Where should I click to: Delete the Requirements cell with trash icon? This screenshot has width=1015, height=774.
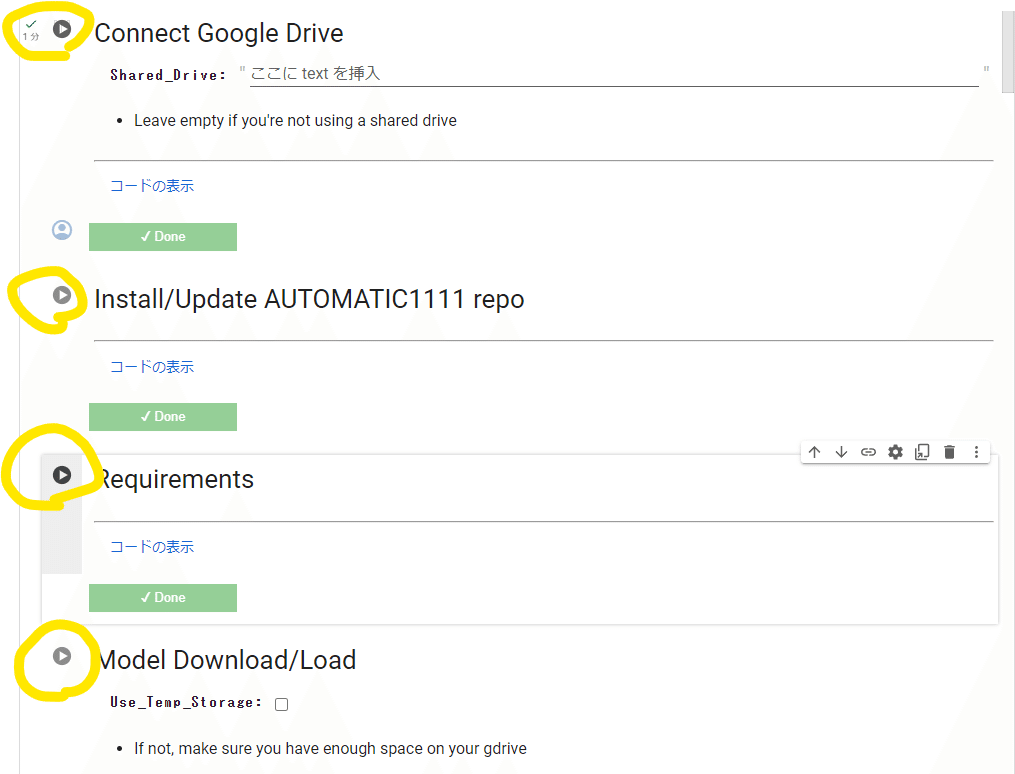pos(949,452)
